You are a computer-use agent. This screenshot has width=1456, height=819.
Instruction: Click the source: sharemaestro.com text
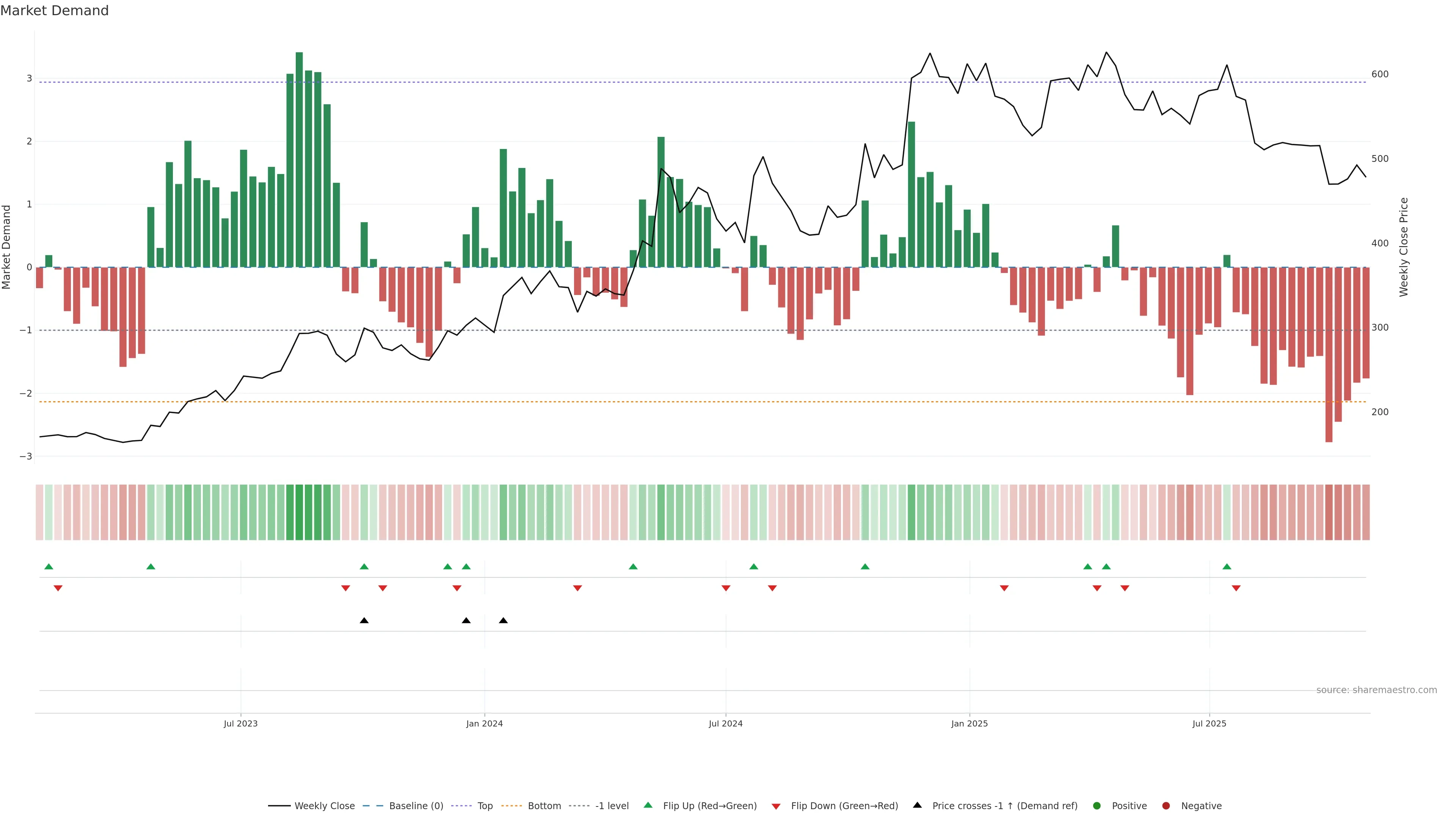[1376, 690]
